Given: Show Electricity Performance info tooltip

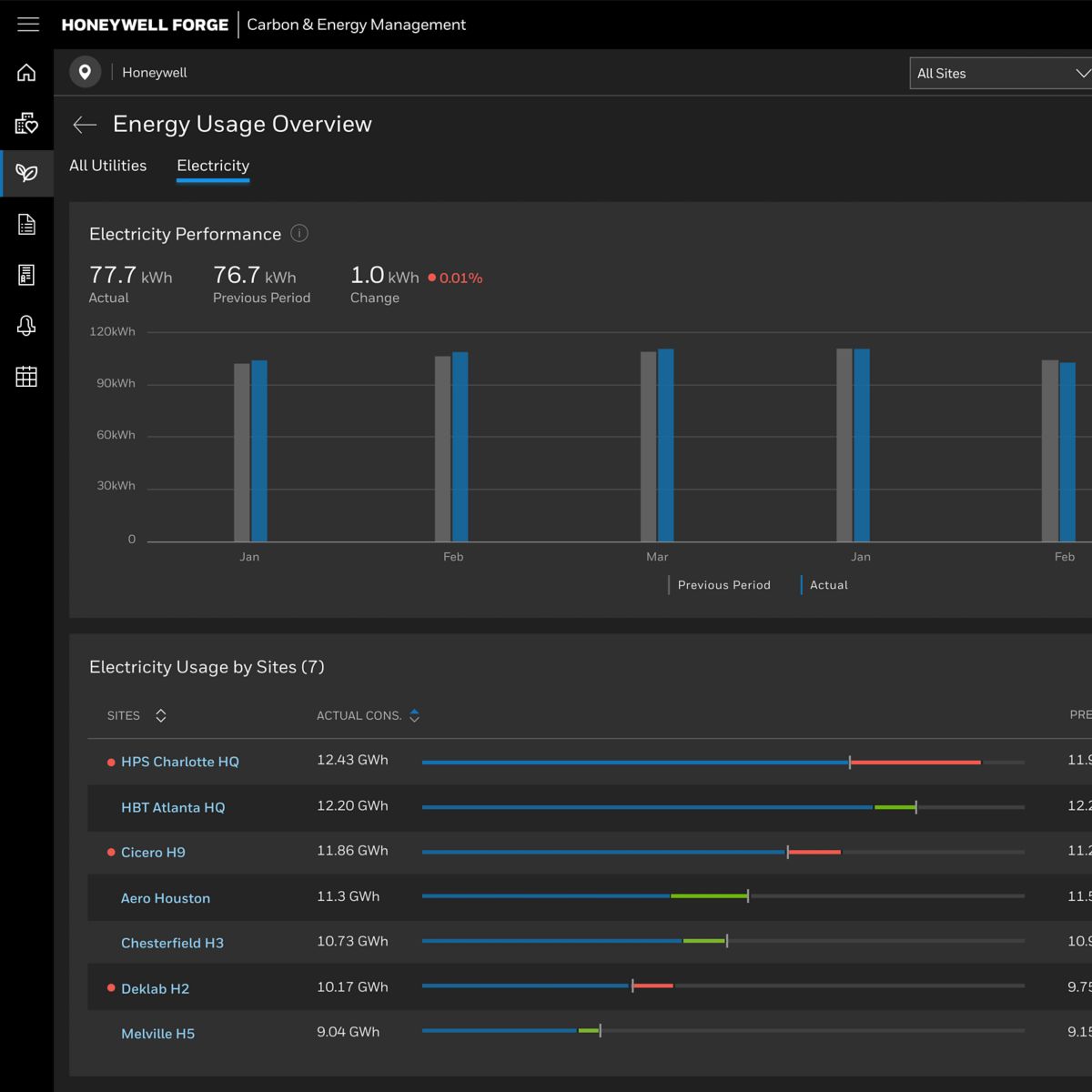Looking at the screenshot, I should [x=299, y=233].
